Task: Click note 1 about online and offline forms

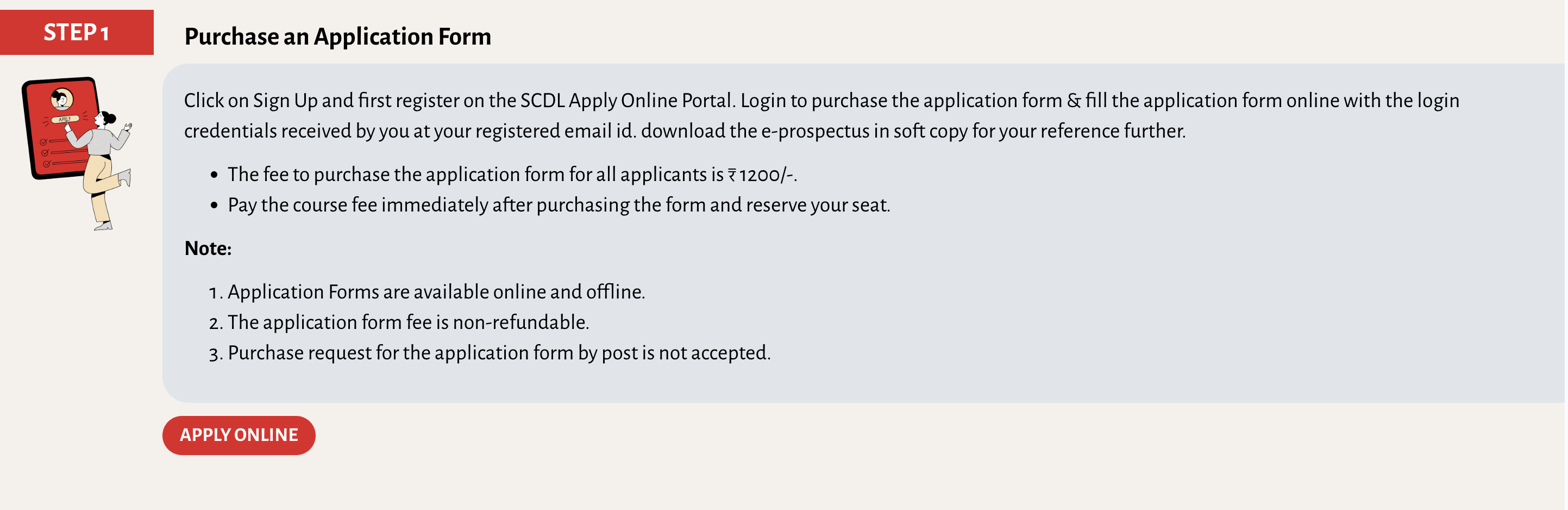Action: tap(436, 292)
